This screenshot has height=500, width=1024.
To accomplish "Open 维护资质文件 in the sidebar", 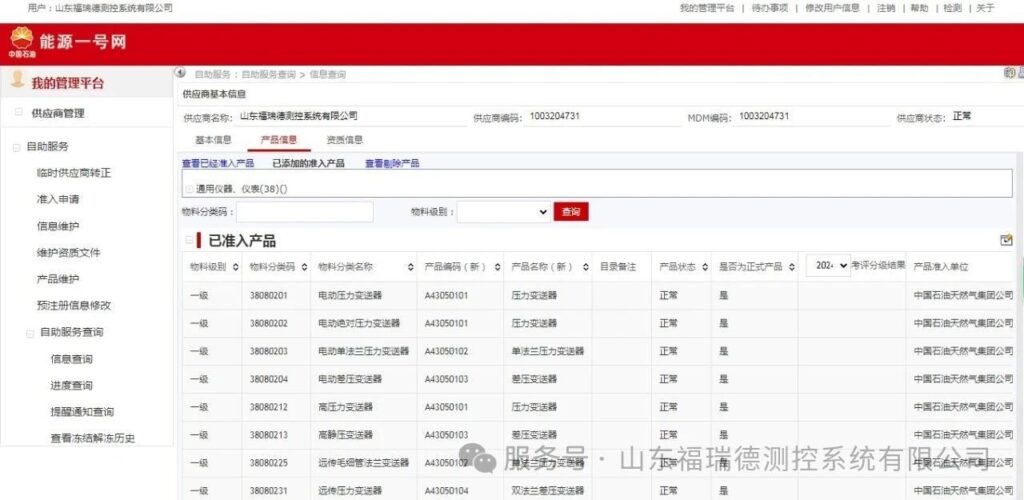I will click(69, 253).
